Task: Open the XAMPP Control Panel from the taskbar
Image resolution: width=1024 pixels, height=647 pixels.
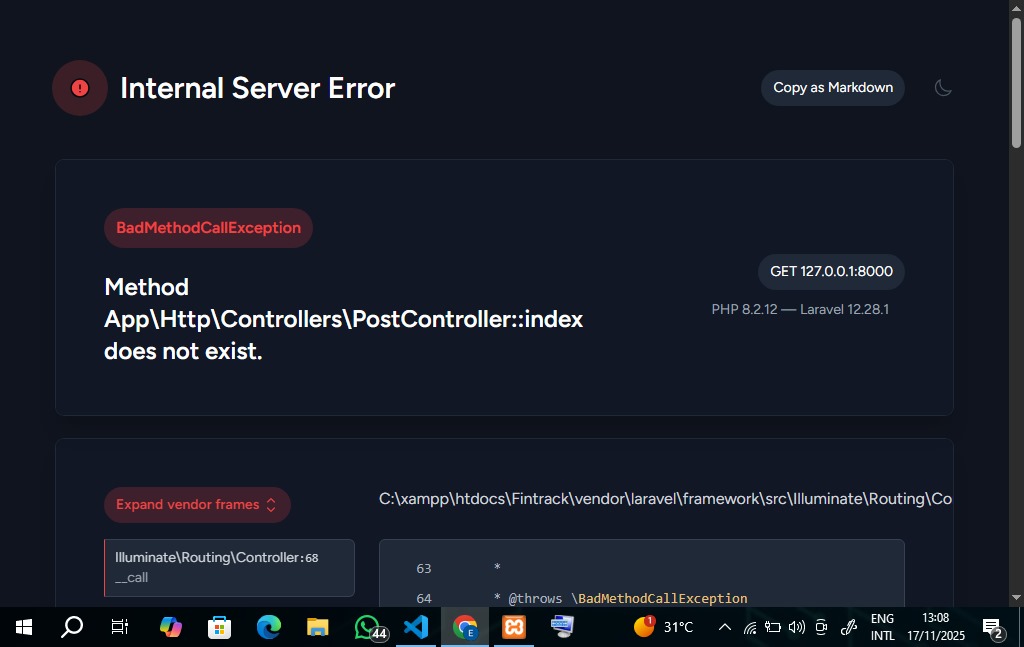Action: click(x=513, y=627)
